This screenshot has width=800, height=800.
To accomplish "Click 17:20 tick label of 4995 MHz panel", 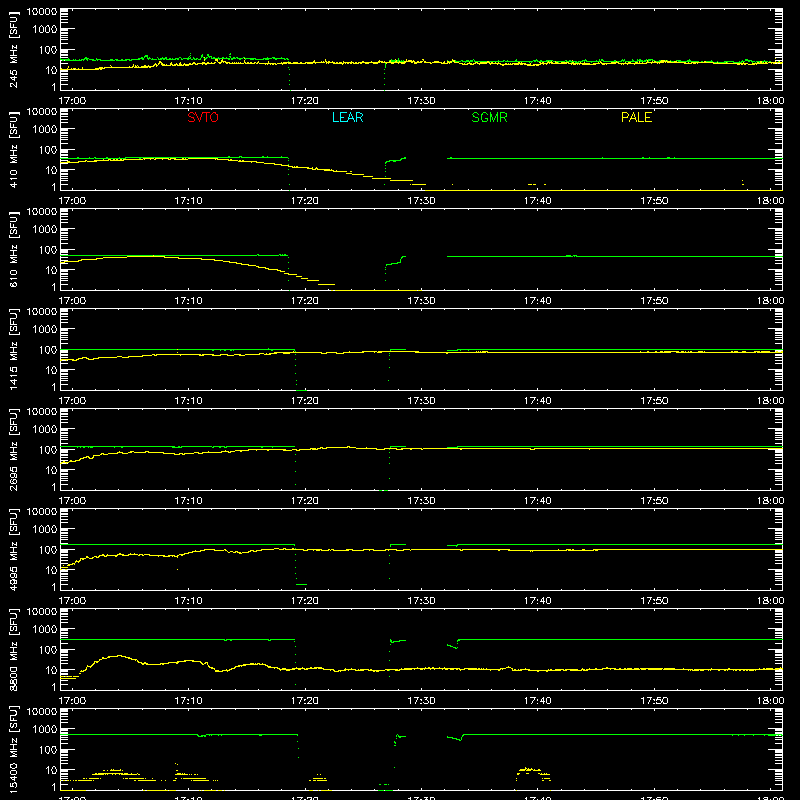I will (x=305, y=601).
